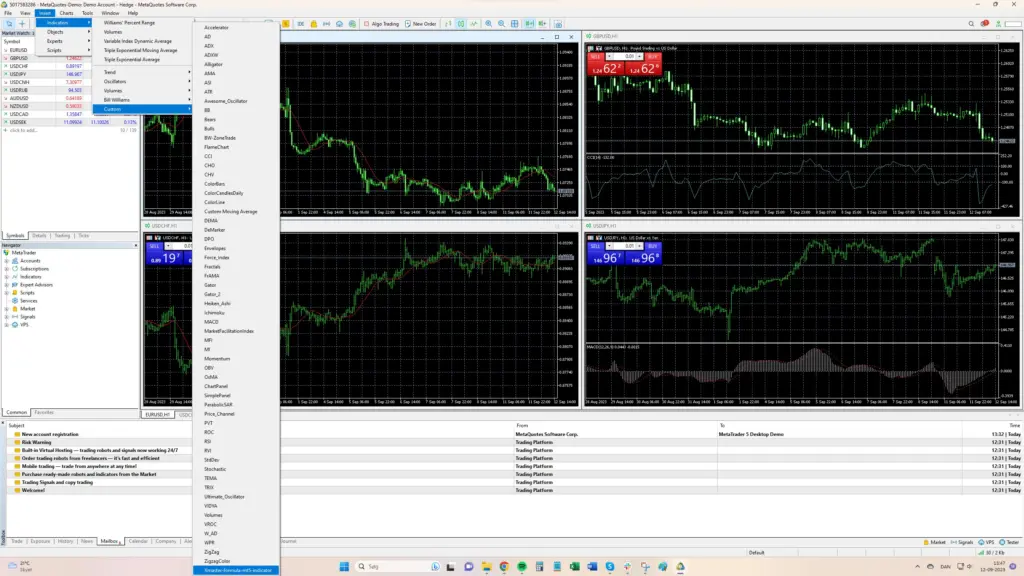Screen dimensions: 1024x576
Task: Switch to the Ticks tab in Market Watch
Action: click(84, 236)
